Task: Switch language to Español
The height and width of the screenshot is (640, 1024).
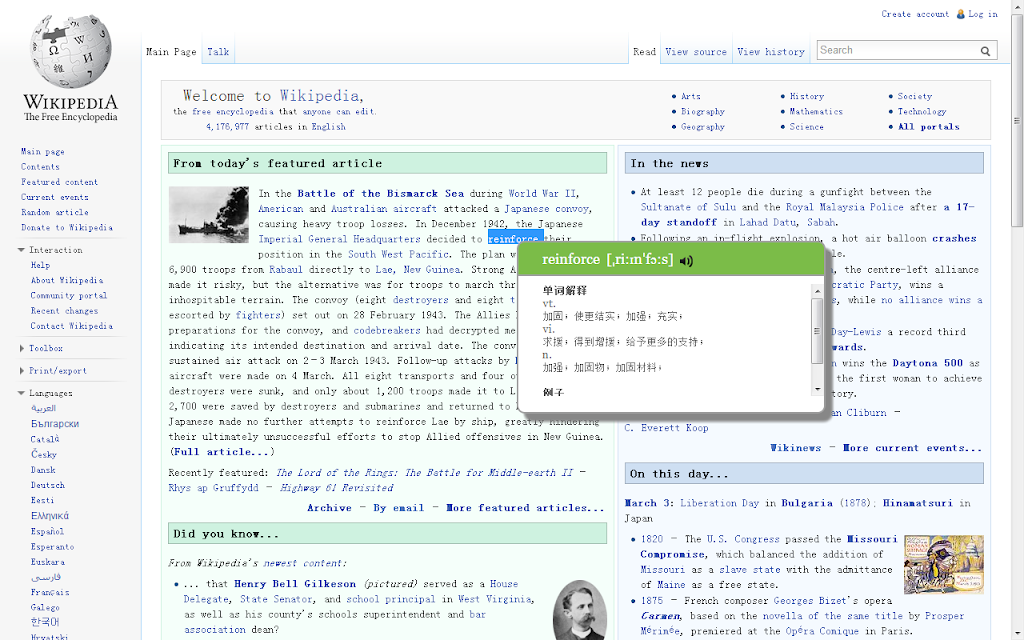Action: coord(47,531)
